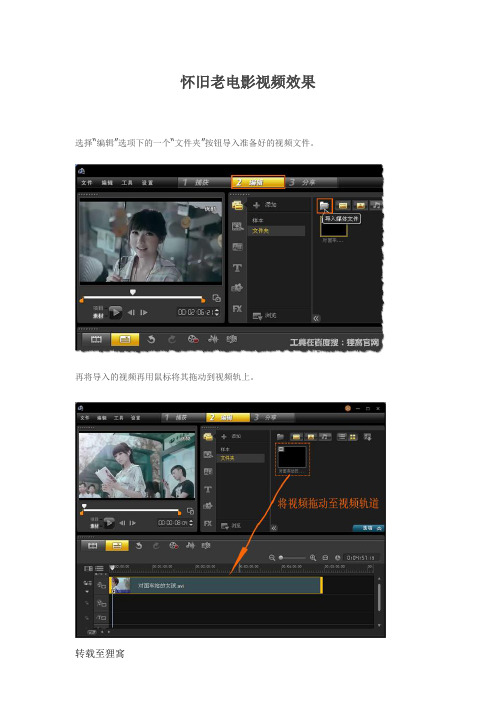Open the 3 分享 tab in lower screenshot
This screenshot has height=702, width=496.
pyautogui.click(x=271, y=417)
